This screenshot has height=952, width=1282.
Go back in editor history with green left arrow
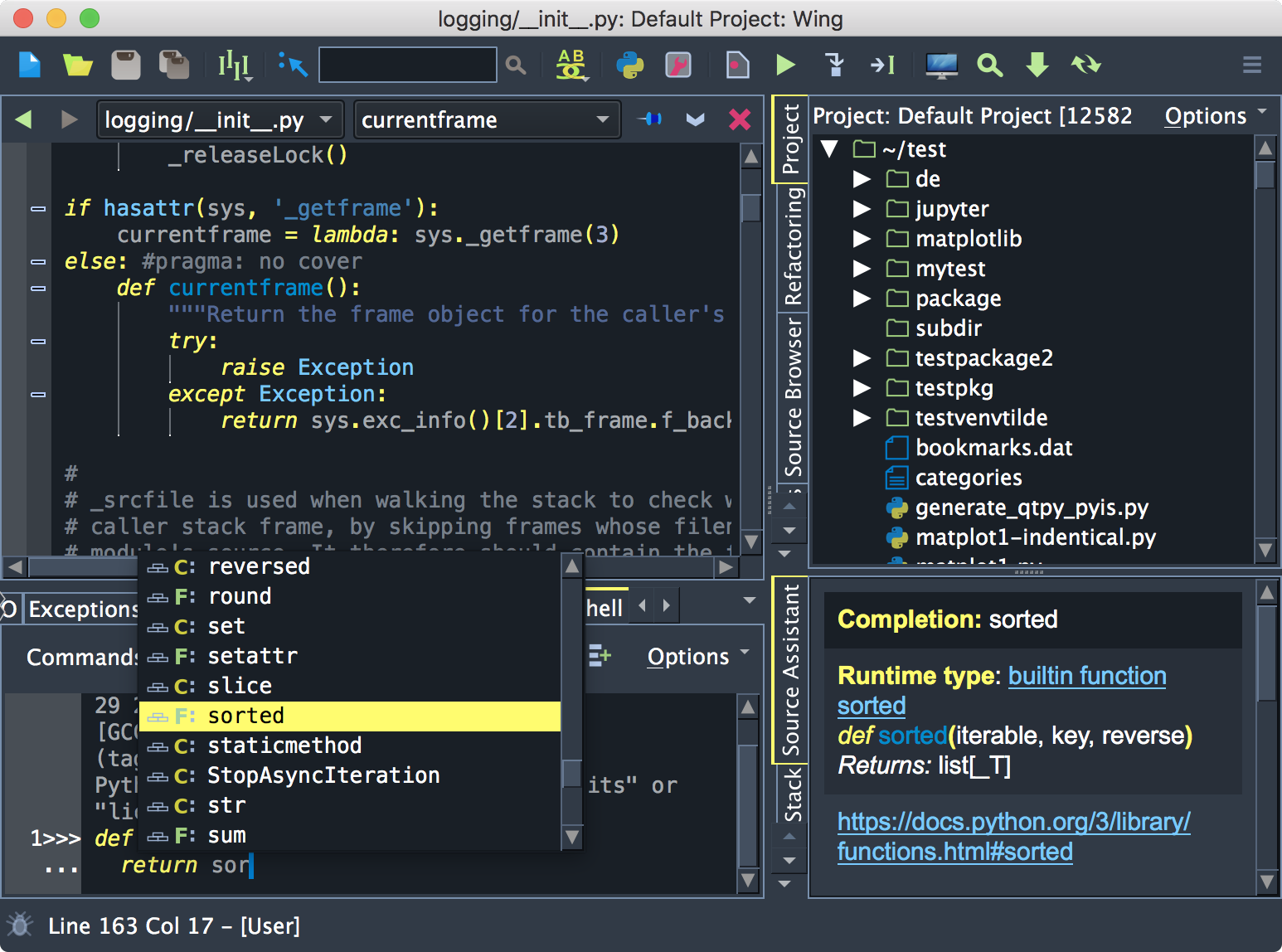coord(23,119)
